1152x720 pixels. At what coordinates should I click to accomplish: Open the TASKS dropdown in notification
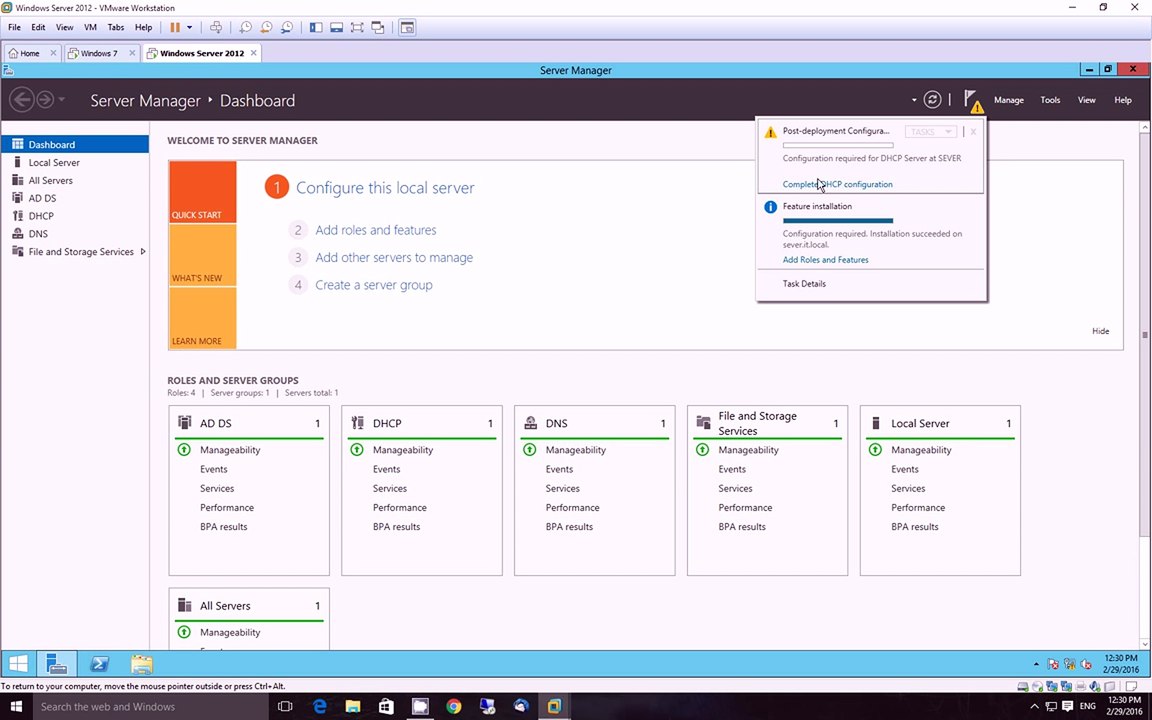931,132
